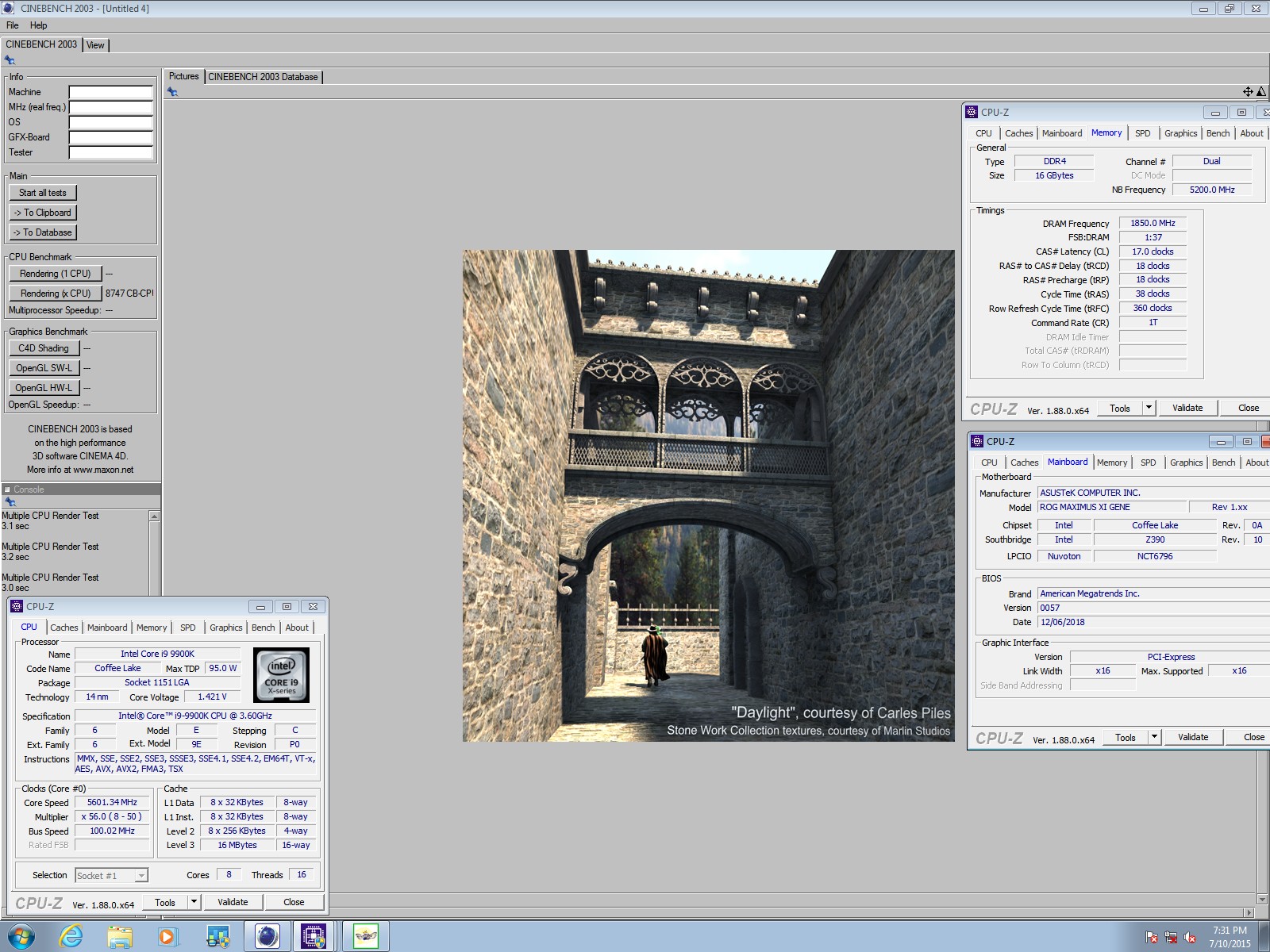Click into the Tester input field
1270x952 pixels.
pos(110,152)
